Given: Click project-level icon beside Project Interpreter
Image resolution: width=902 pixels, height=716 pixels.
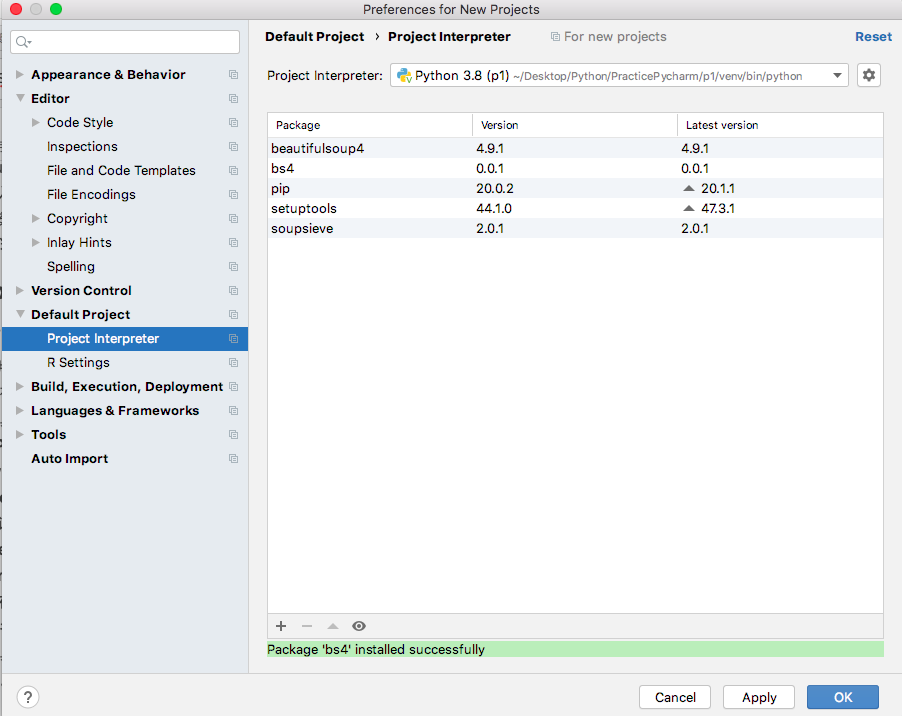Looking at the screenshot, I should coord(233,339).
